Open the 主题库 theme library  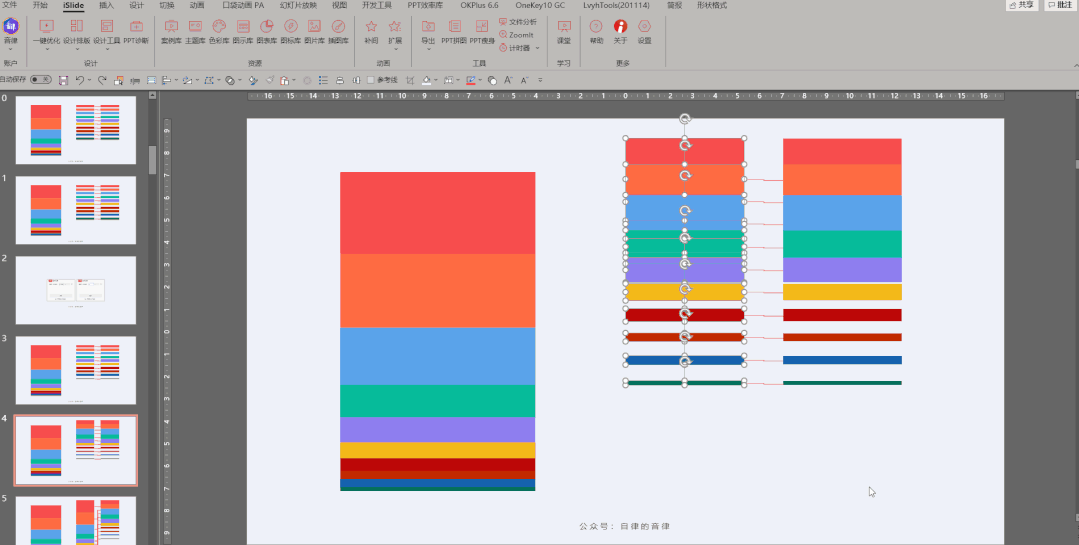pyautogui.click(x=195, y=31)
